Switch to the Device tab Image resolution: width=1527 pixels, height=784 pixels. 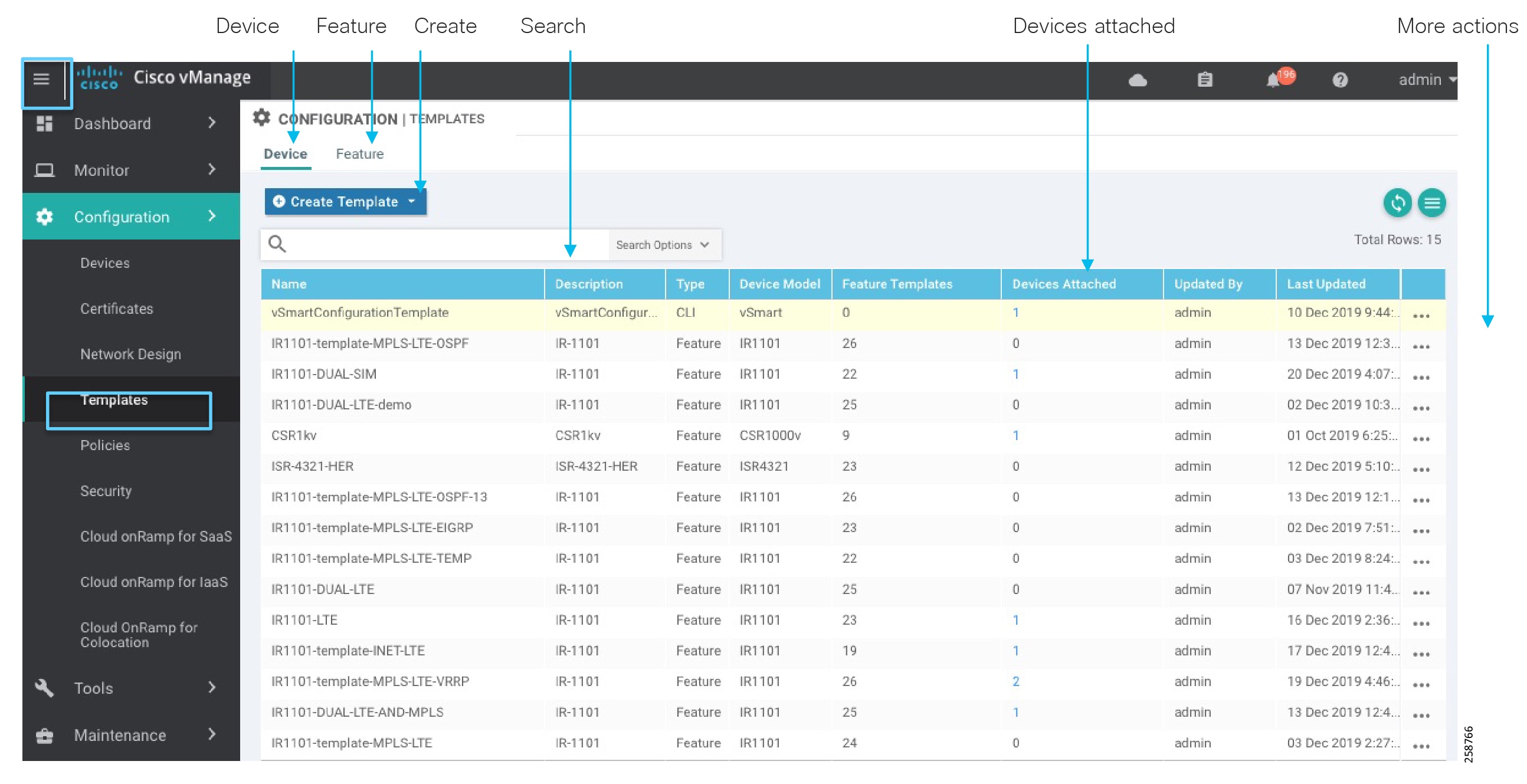coord(285,154)
